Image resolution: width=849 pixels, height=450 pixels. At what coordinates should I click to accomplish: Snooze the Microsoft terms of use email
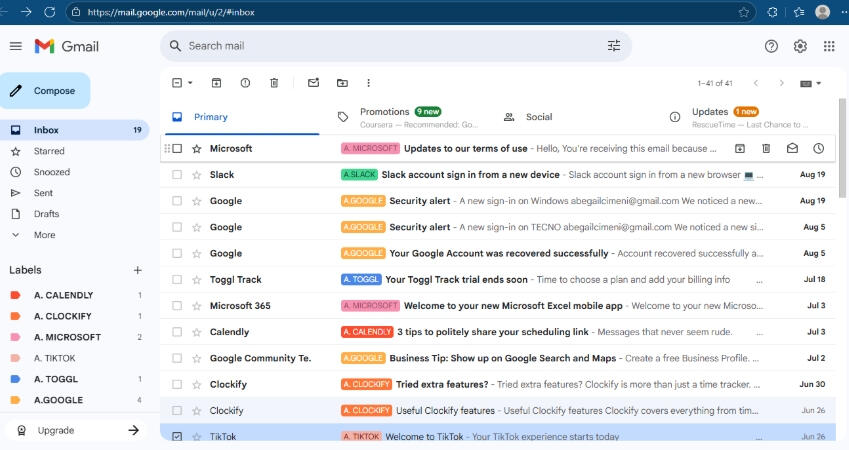(818, 148)
